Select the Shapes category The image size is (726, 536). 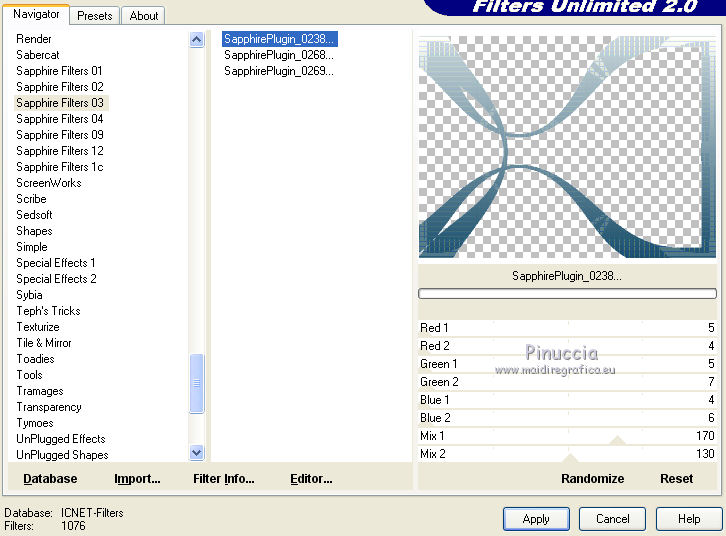coord(34,231)
